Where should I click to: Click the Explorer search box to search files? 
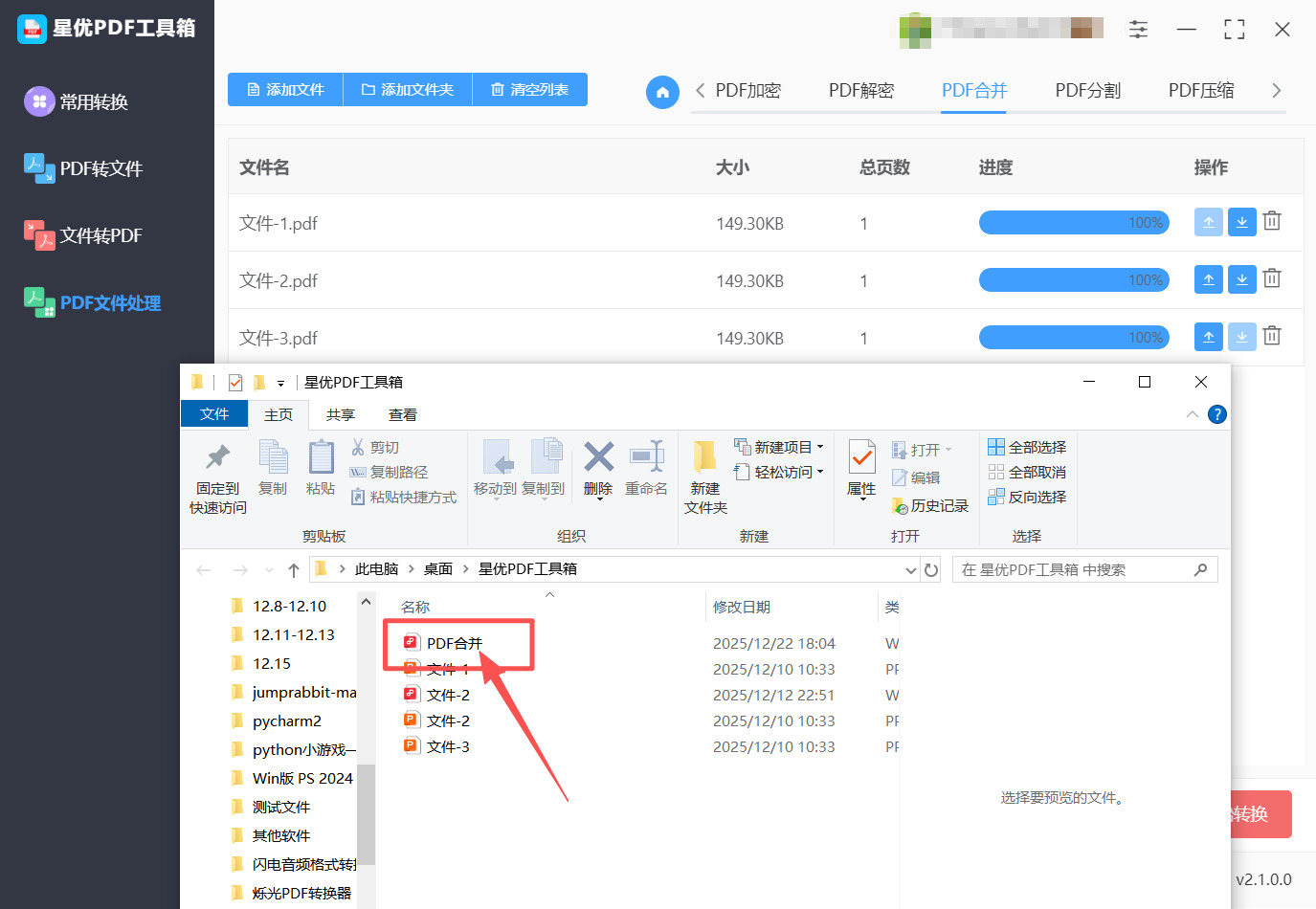(x=1072, y=569)
